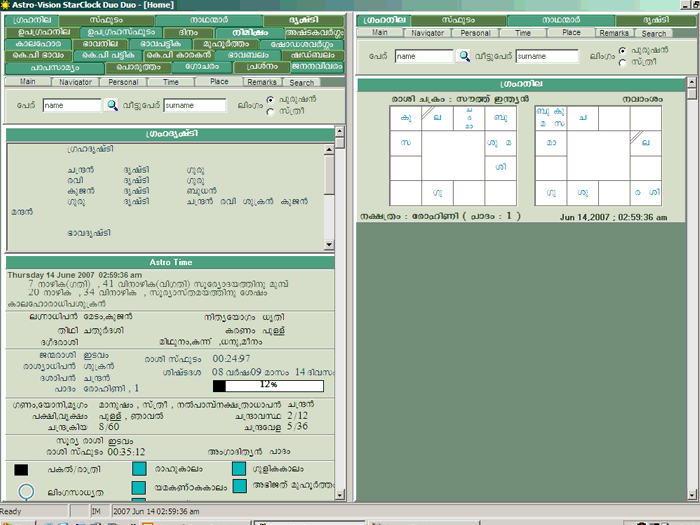The height and width of the screenshot is (525, 700).
Task: Click the name input field in right pane
Action: 424,56
